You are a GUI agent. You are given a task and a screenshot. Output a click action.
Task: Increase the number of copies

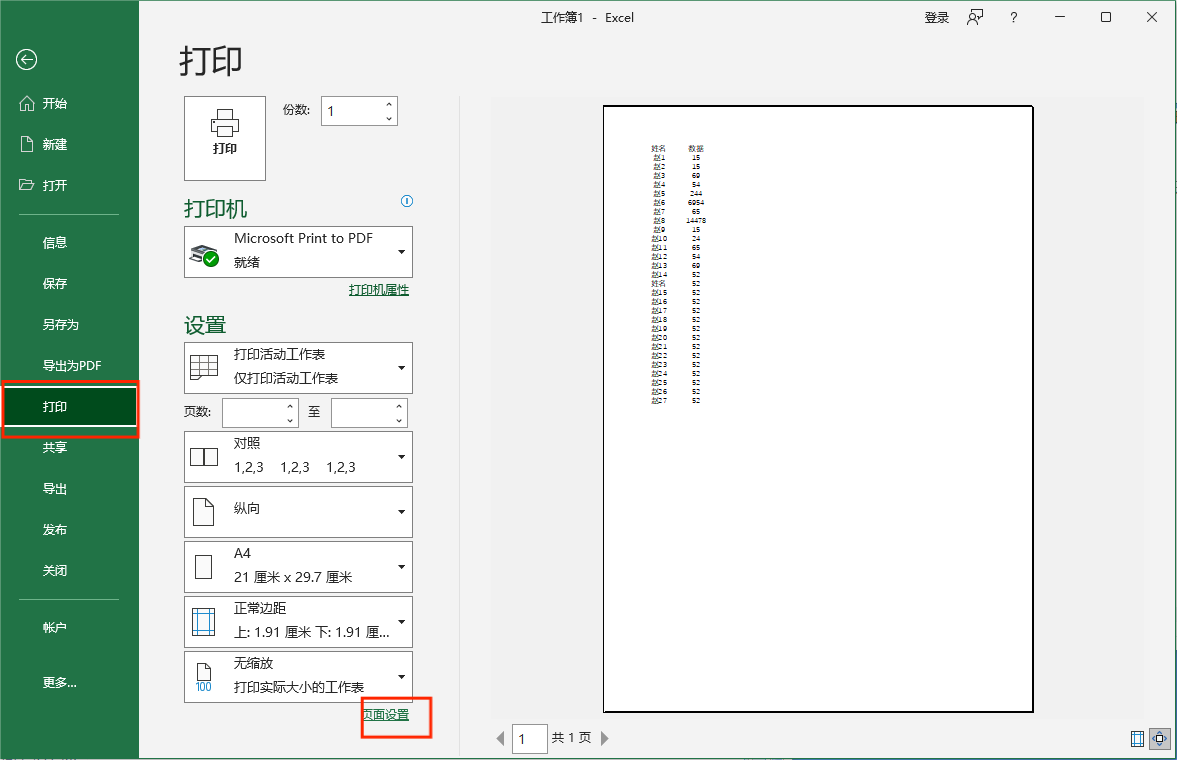coord(389,104)
